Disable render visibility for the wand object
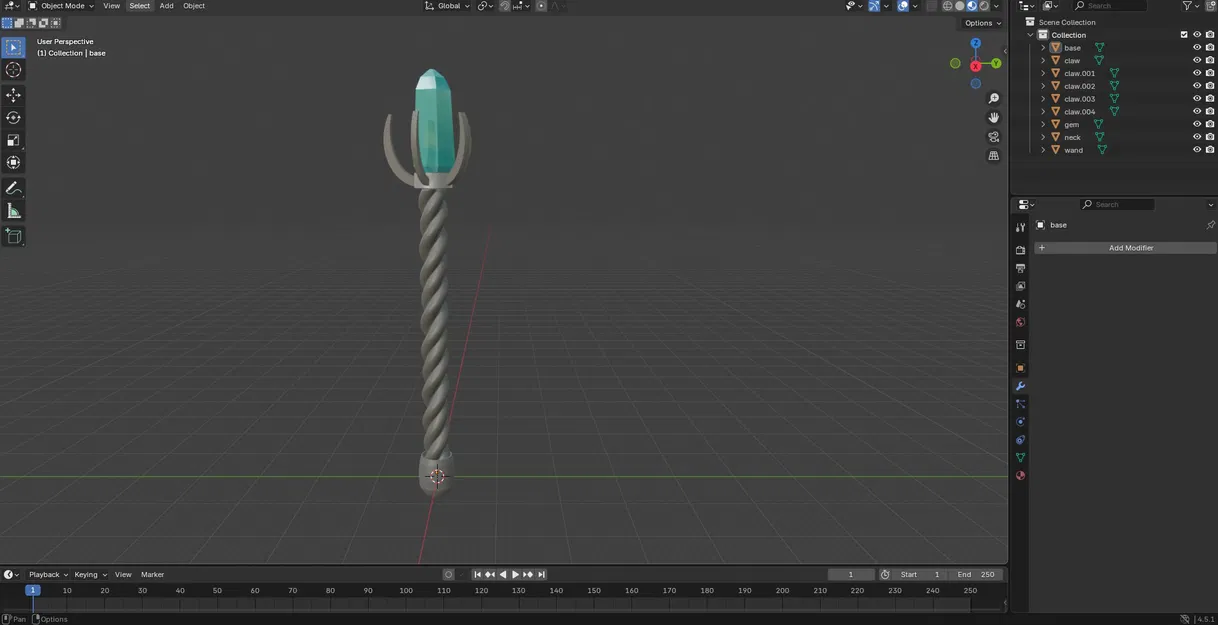 click(x=1210, y=149)
